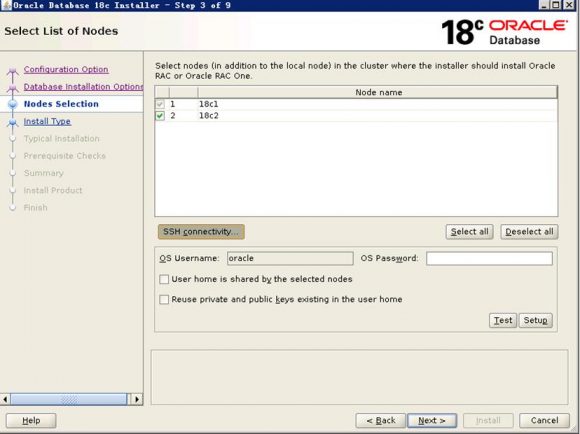Viewport: 580px width, 434px height.
Task: Click the Test SSH button
Action: point(503,320)
